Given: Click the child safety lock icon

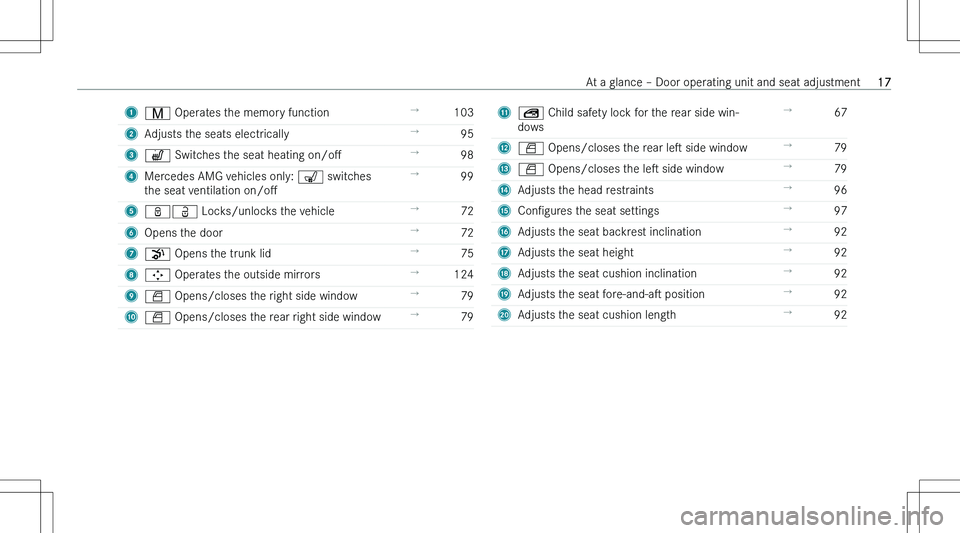Looking at the screenshot, I should (531, 113).
